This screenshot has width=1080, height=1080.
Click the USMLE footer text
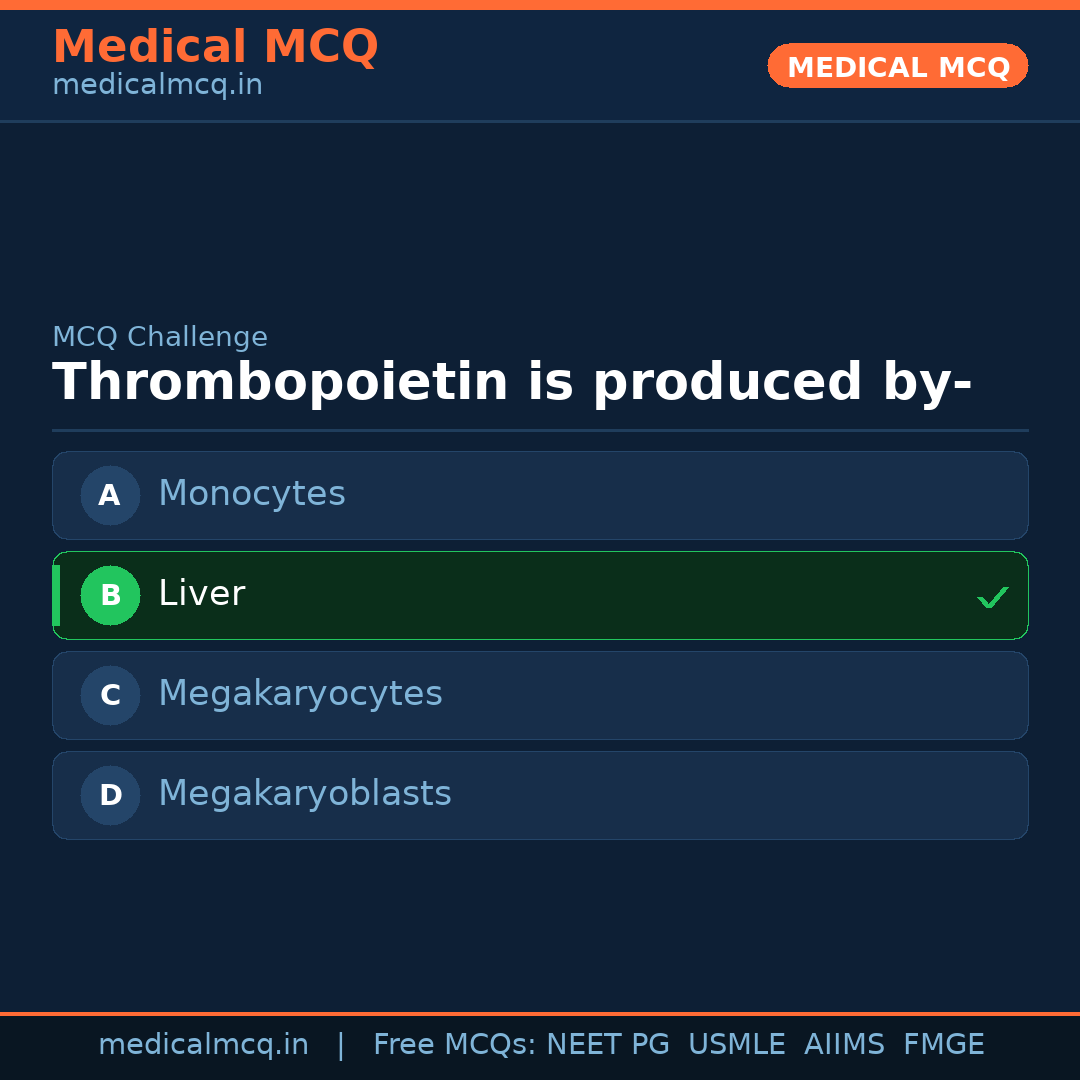(x=736, y=1045)
